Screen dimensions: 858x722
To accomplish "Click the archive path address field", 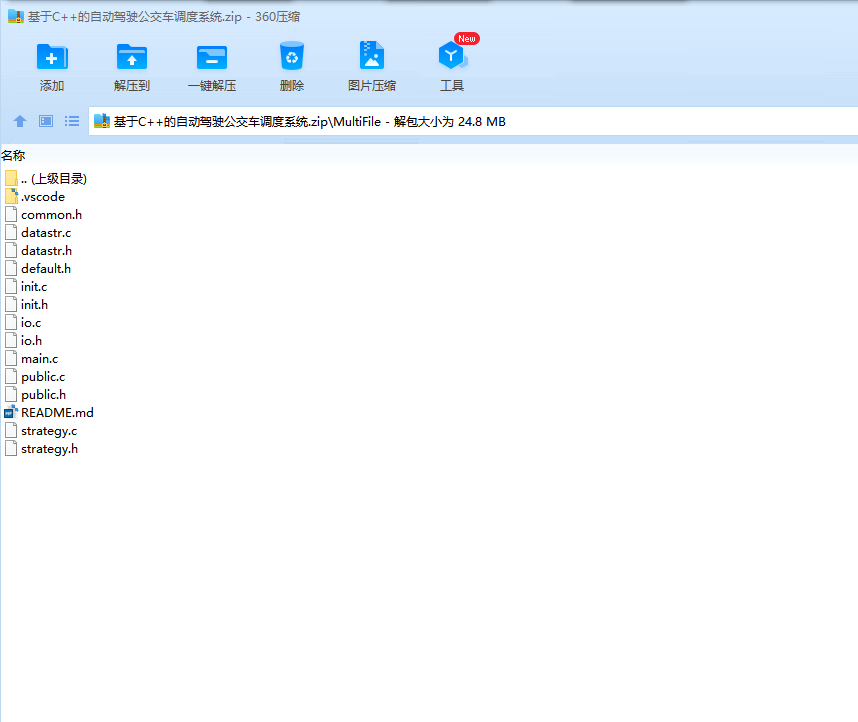I will click(x=473, y=122).
